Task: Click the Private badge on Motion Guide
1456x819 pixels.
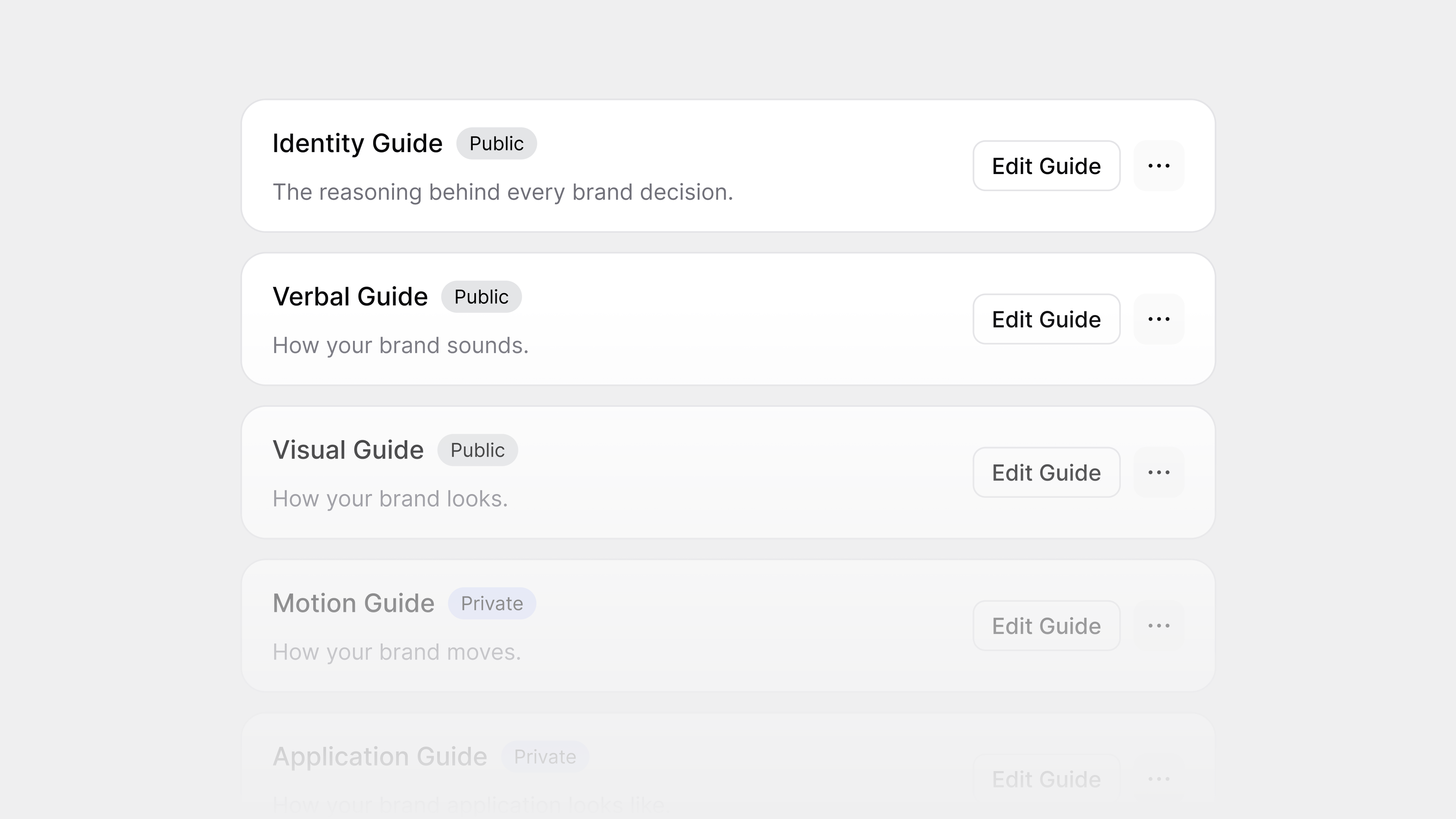Action: 492,603
